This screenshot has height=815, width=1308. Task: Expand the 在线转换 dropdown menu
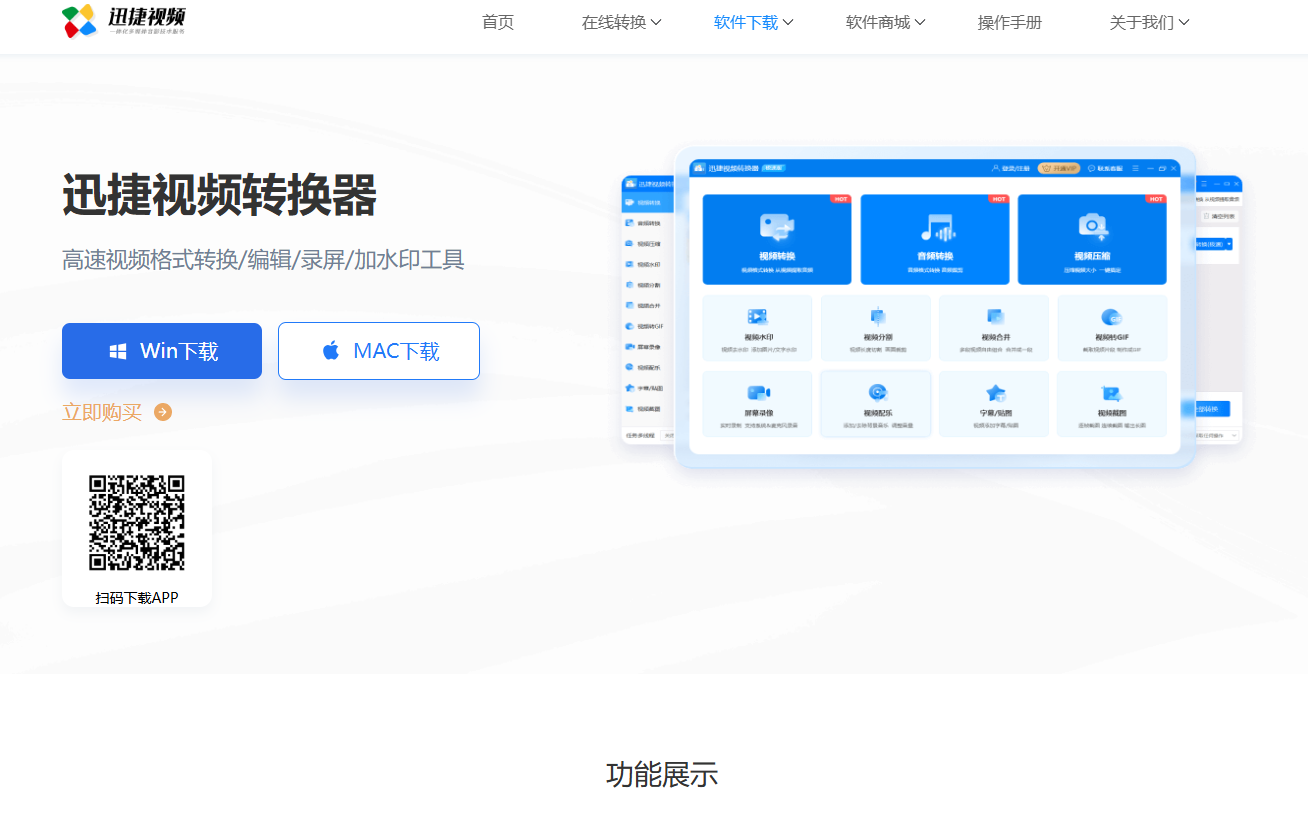point(621,22)
